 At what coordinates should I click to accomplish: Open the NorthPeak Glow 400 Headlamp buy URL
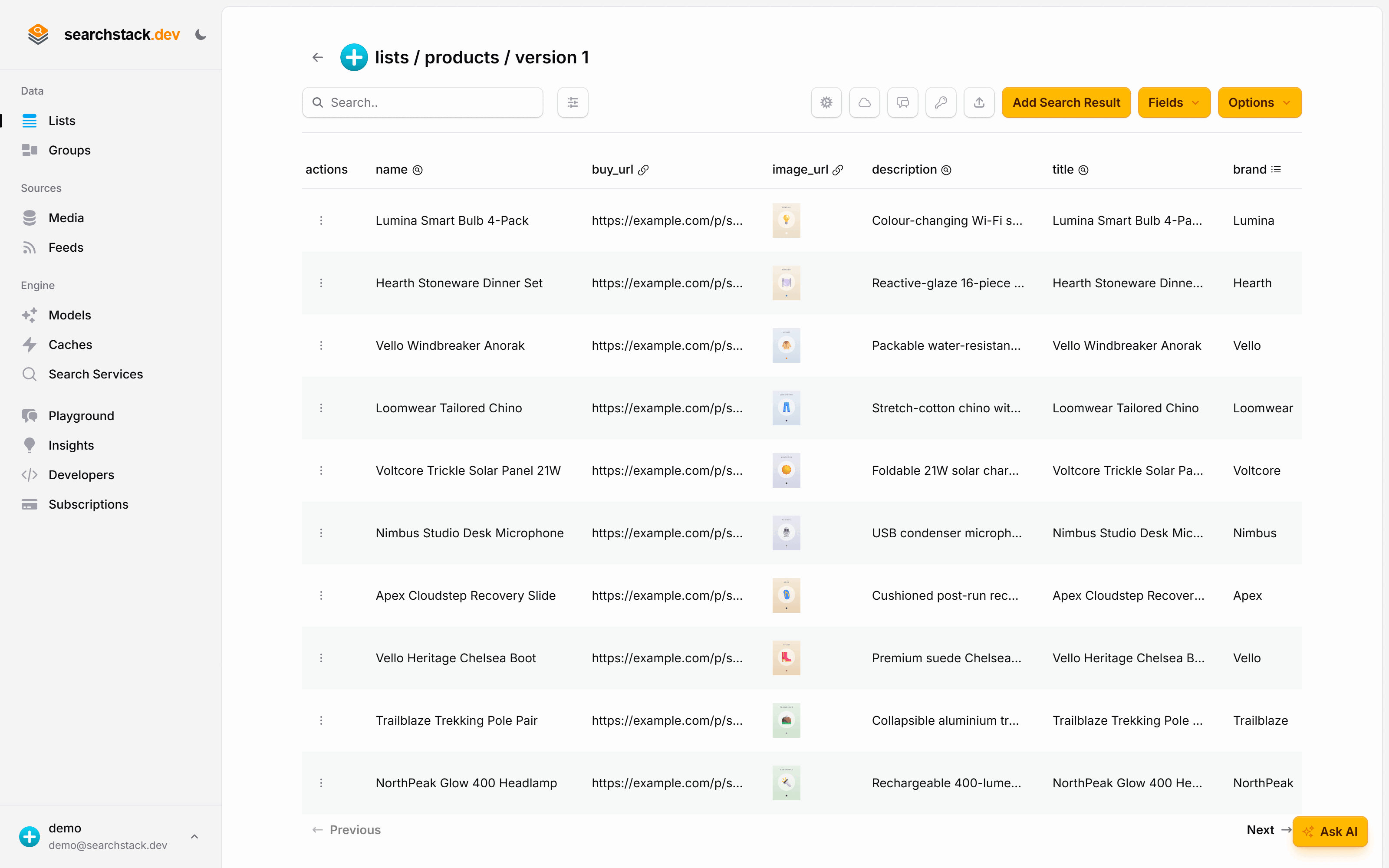[667, 783]
